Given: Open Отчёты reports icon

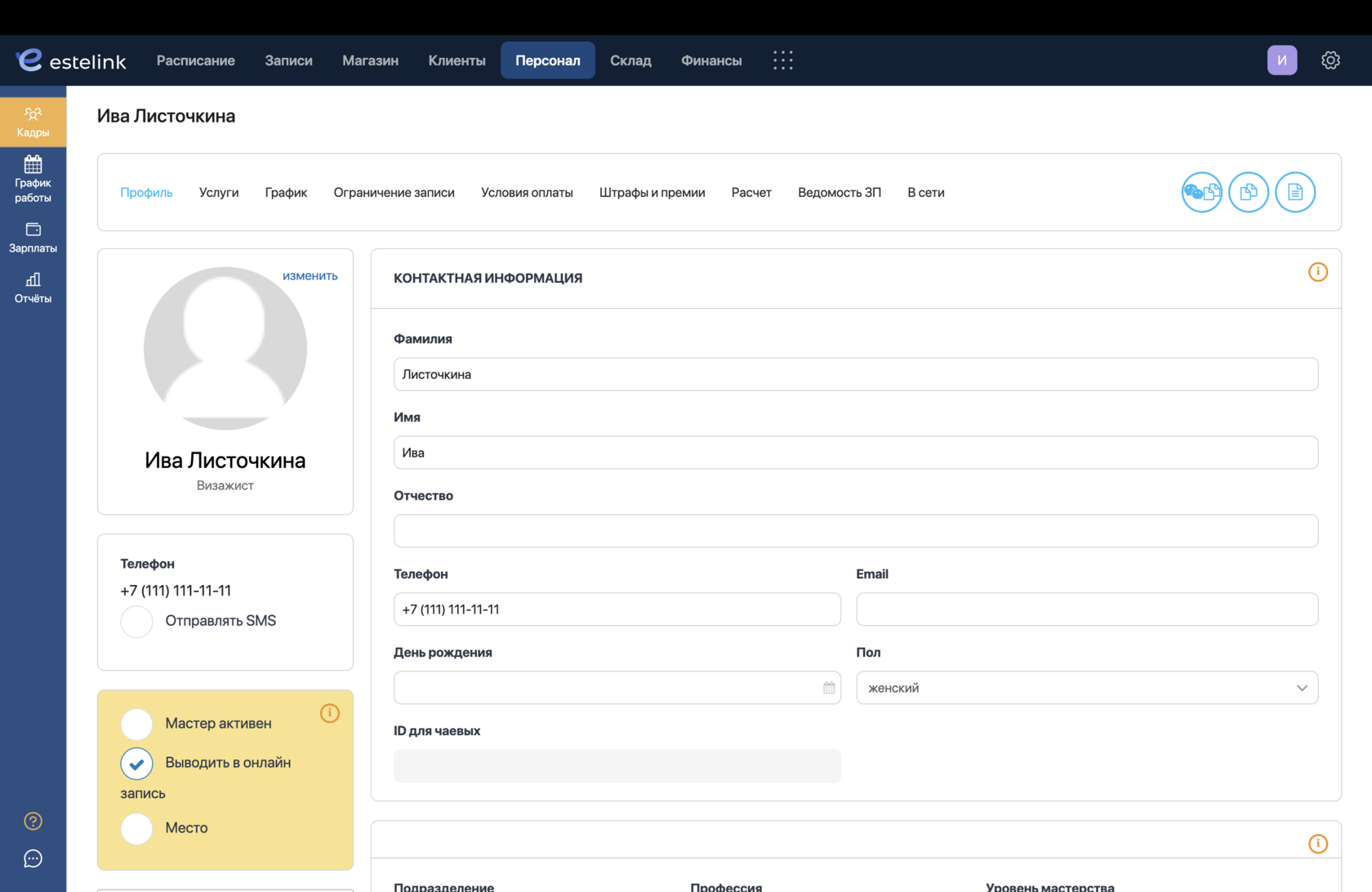Looking at the screenshot, I should (33, 288).
